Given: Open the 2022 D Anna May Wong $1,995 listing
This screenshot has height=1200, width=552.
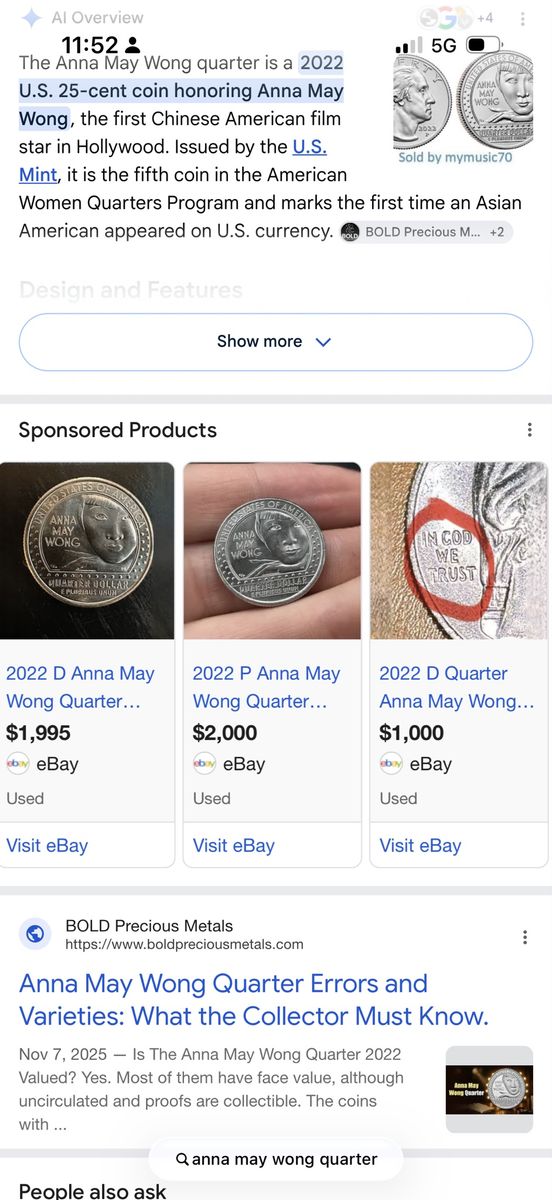Looking at the screenshot, I should 80,687.
